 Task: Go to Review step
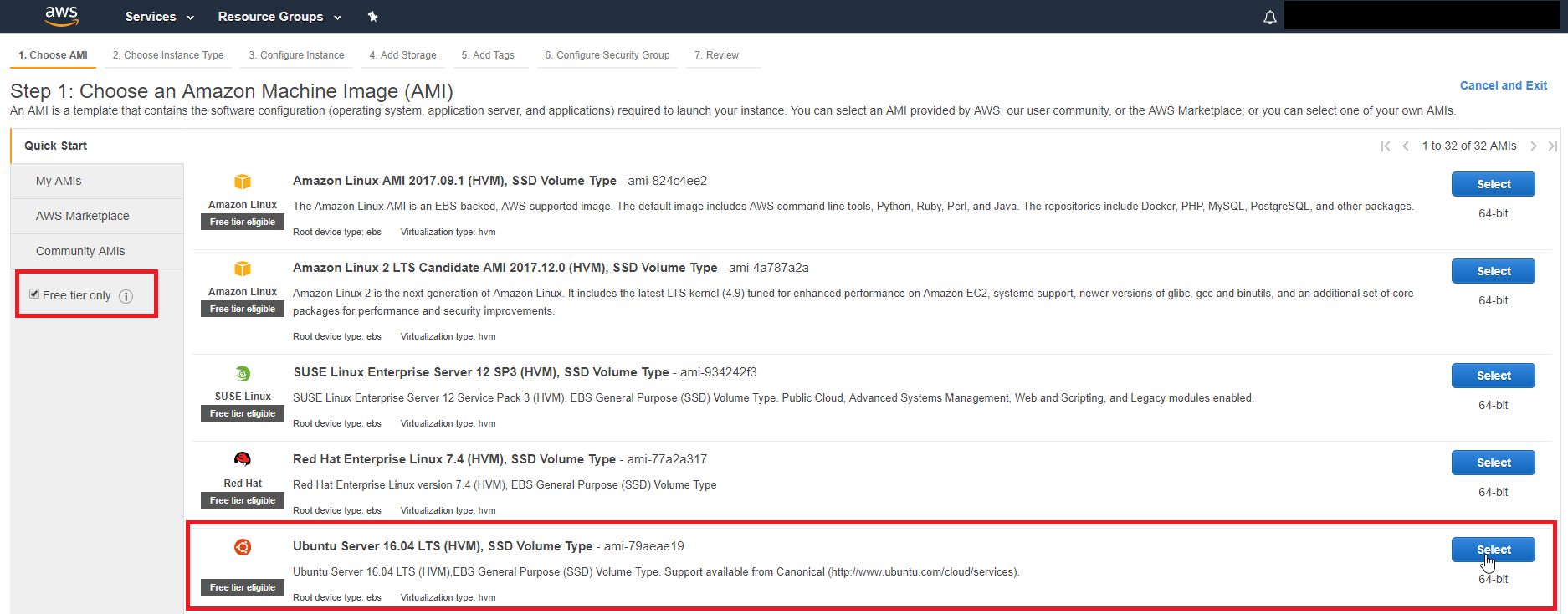point(716,55)
